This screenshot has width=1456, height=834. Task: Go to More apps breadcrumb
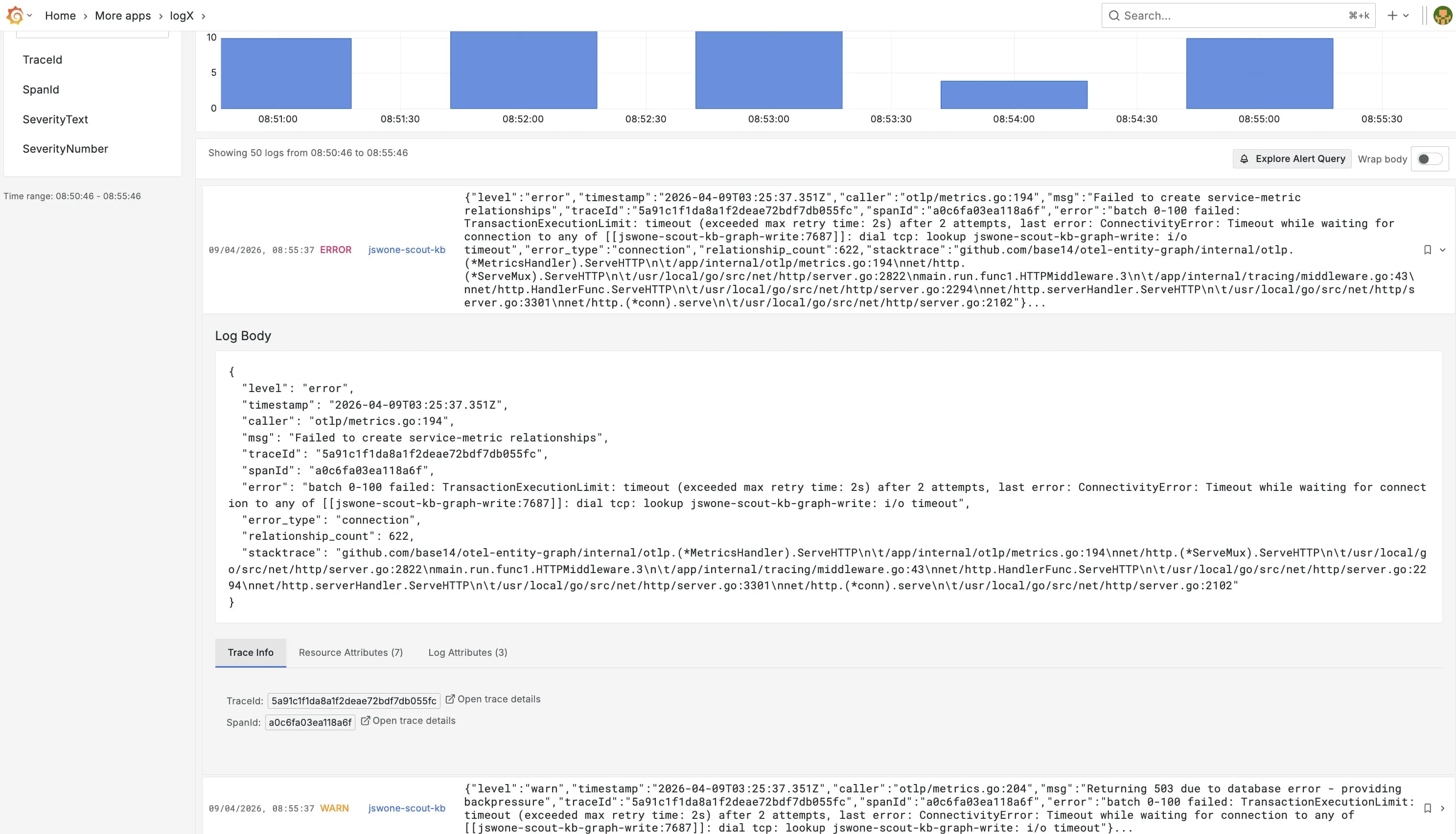pyautogui.click(x=122, y=16)
